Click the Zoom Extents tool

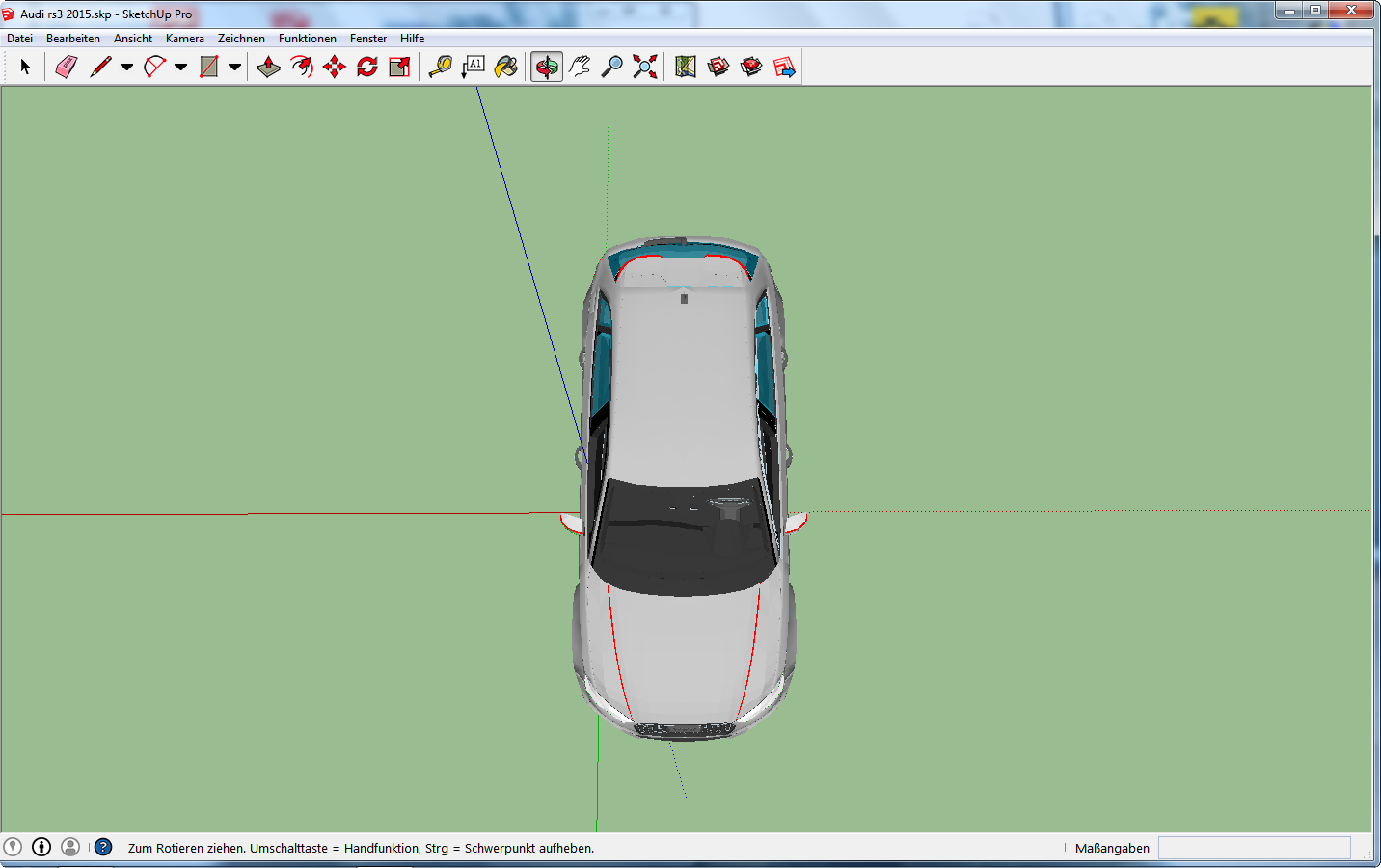(645, 67)
